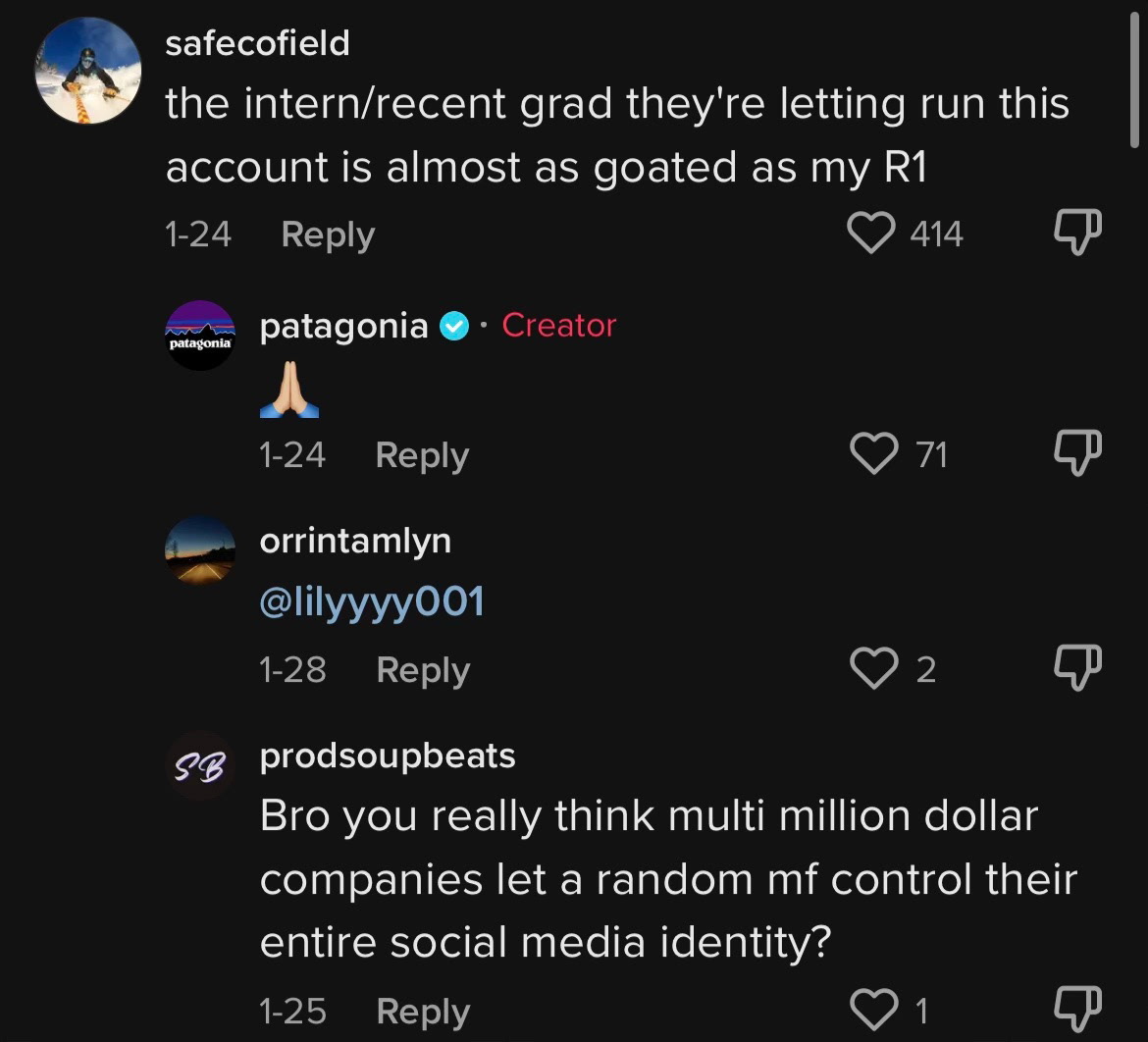Reply to orrintamlyn's comment

423,670
